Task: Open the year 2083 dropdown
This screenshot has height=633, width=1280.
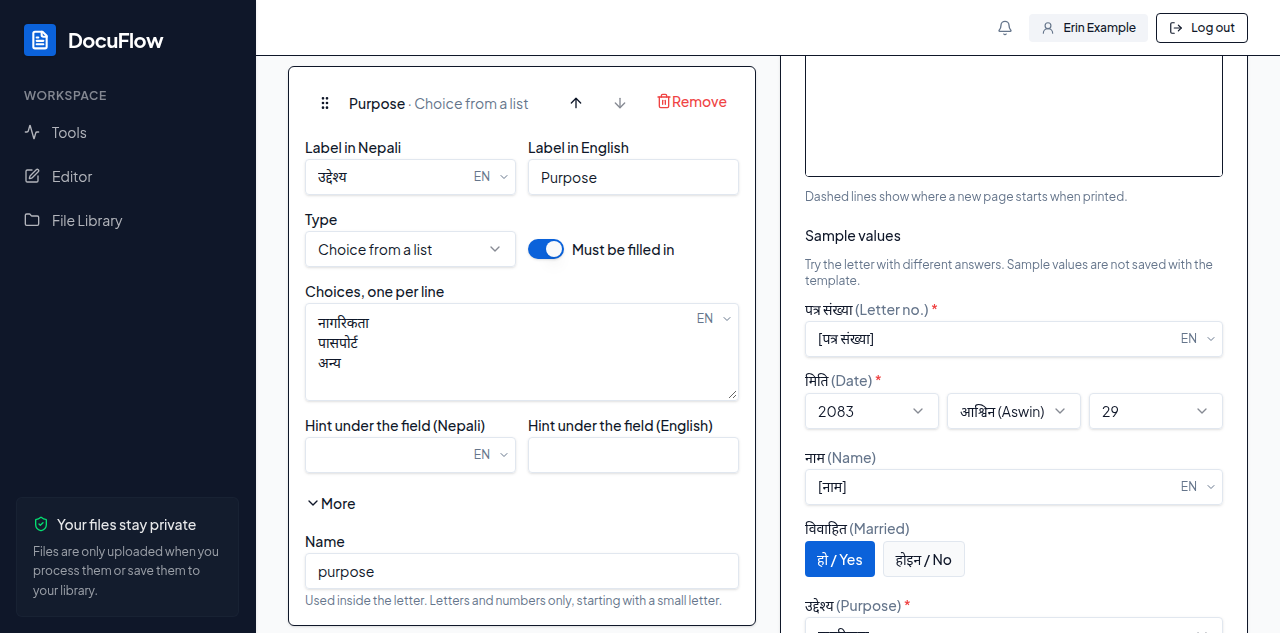Action: point(872,411)
